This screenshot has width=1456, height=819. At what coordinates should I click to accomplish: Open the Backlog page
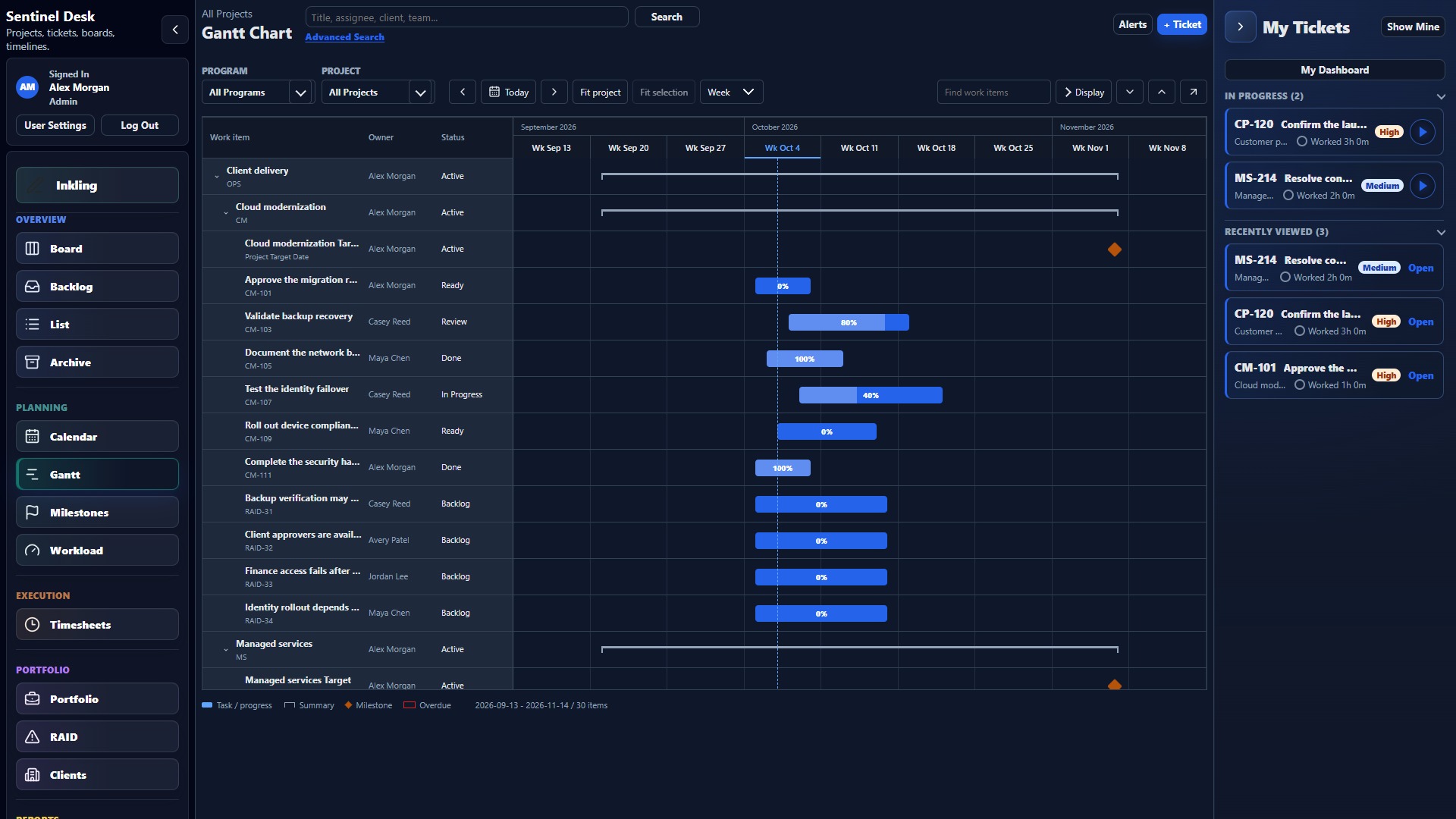click(97, 287)
